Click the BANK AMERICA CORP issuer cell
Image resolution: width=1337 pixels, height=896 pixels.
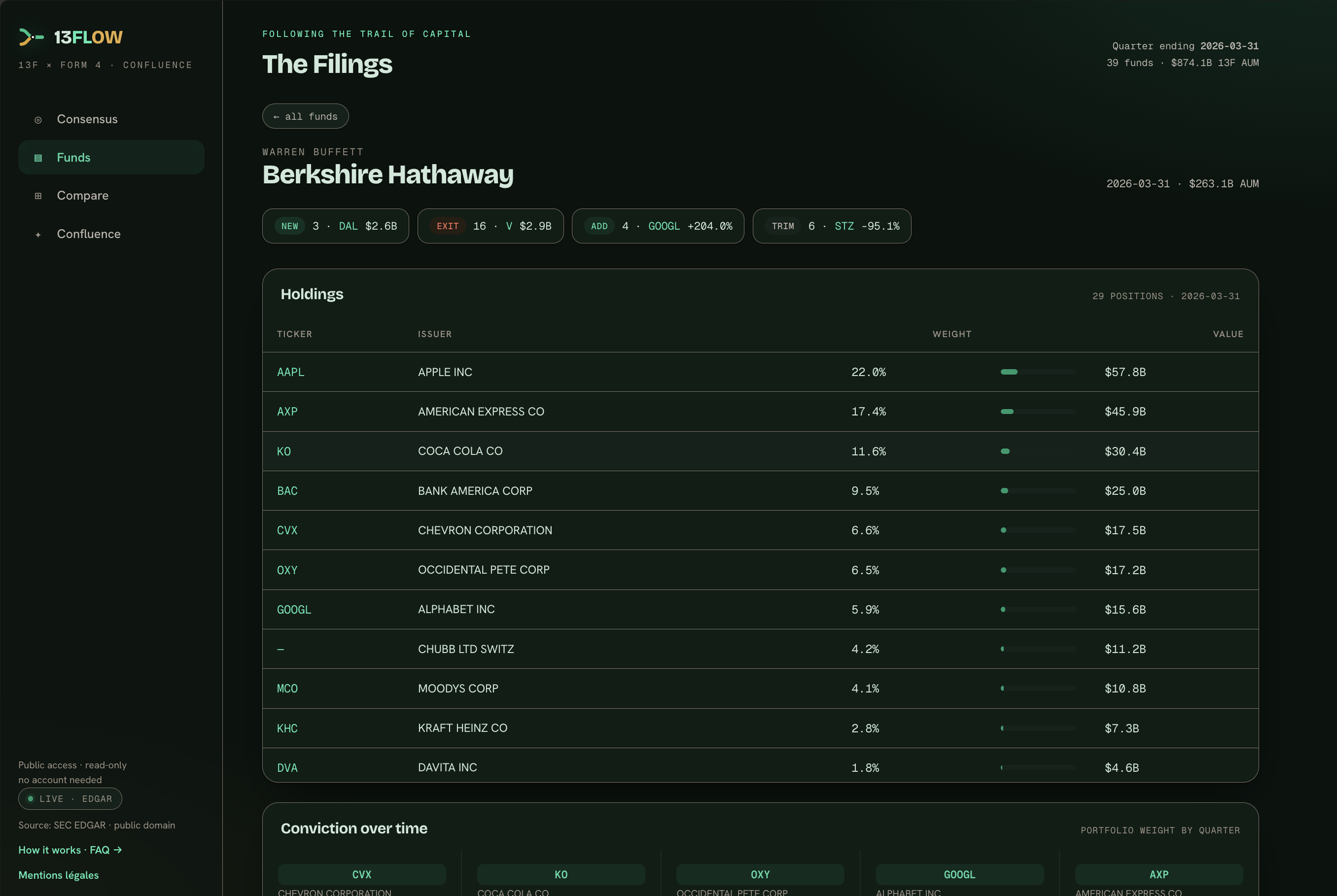[475, 491]
